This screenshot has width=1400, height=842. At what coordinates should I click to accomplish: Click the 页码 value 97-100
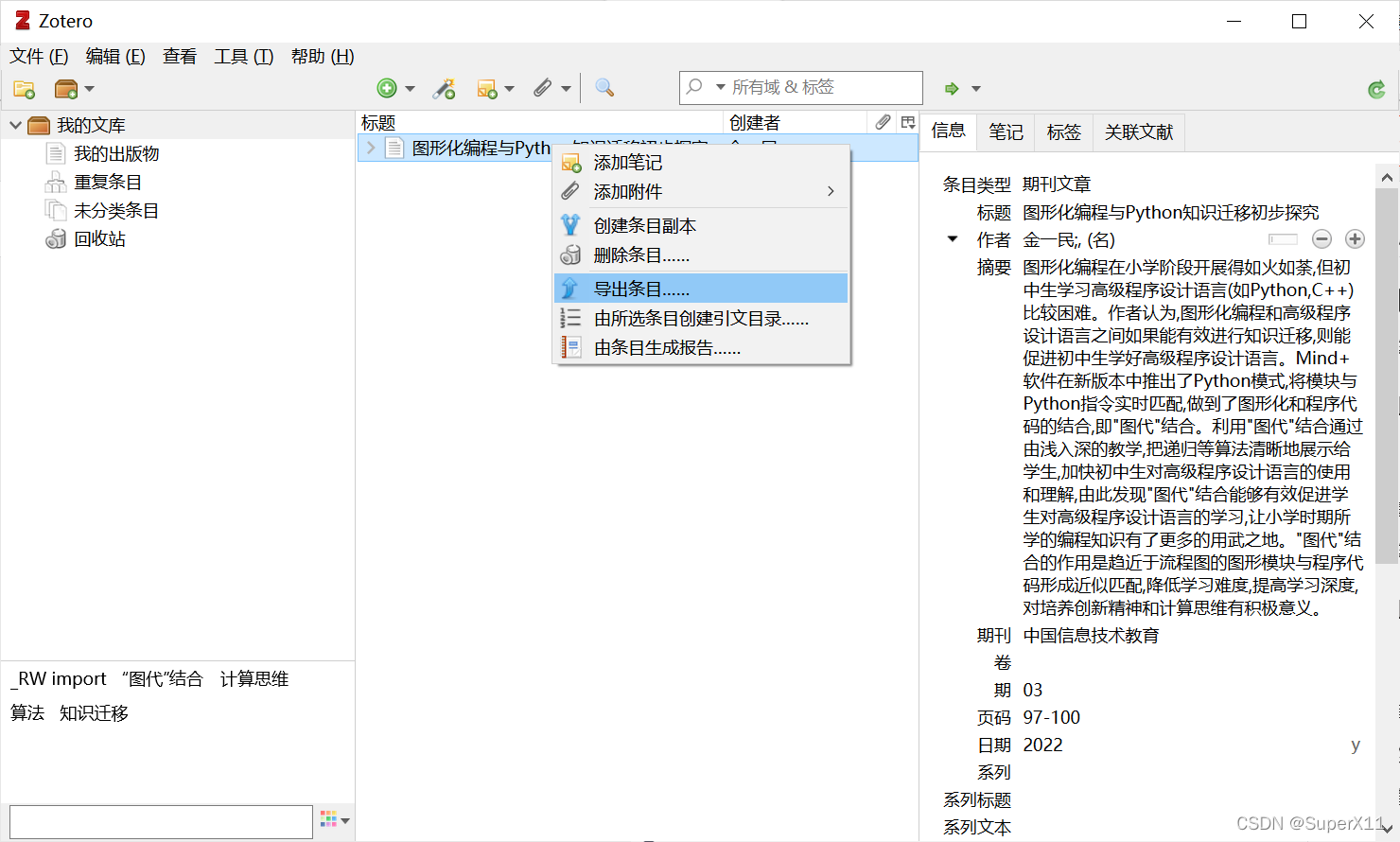1052,718
